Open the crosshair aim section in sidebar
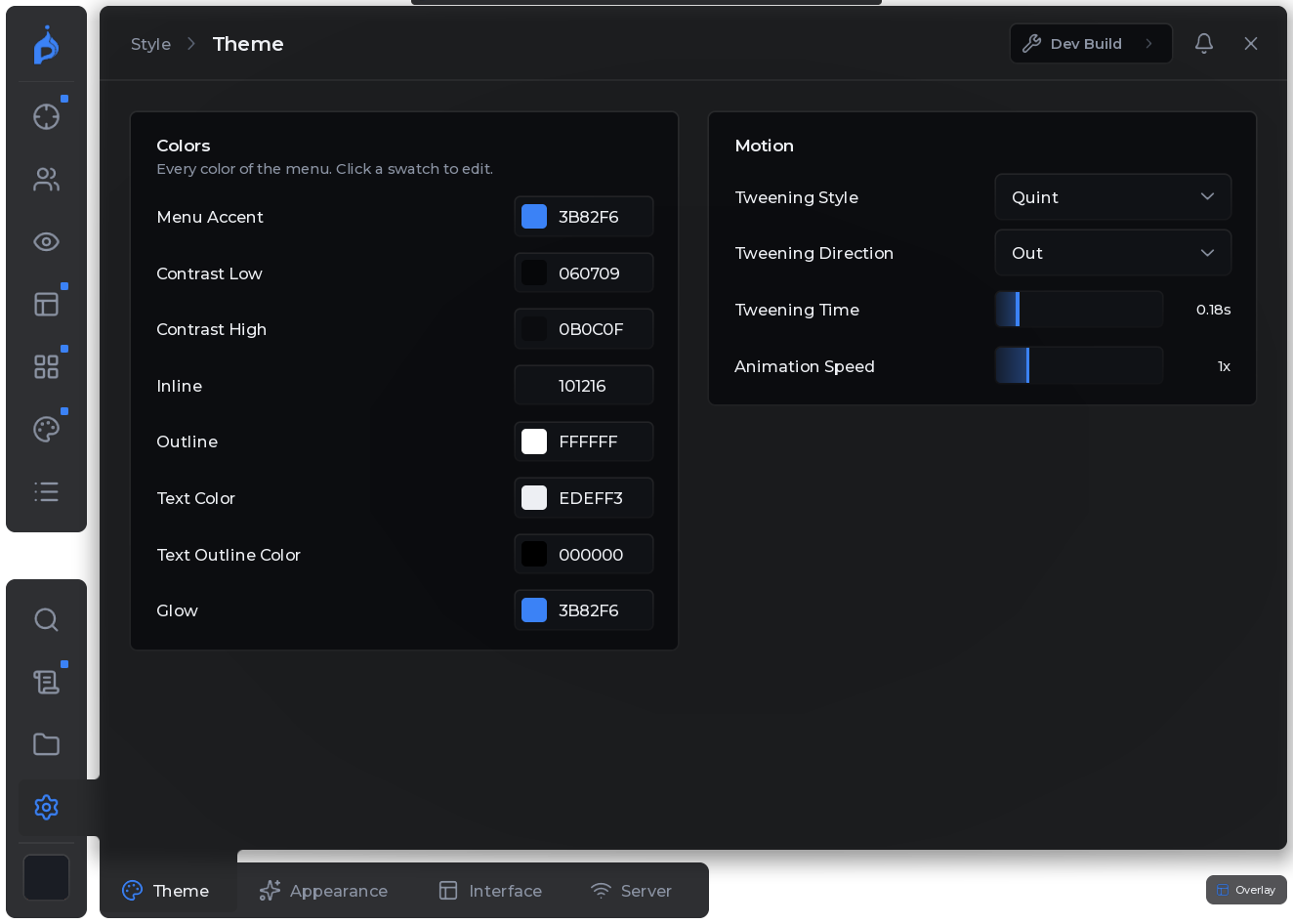The height and width of the screenshot is (924, 1293). (46, 117)
